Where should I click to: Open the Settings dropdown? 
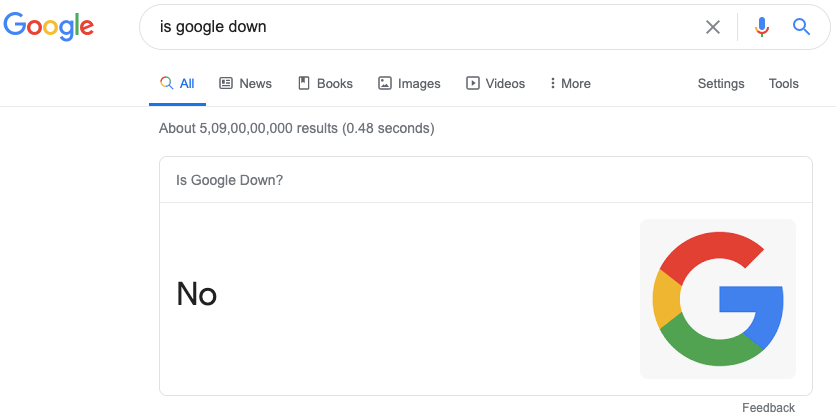[x=721, y=84]
